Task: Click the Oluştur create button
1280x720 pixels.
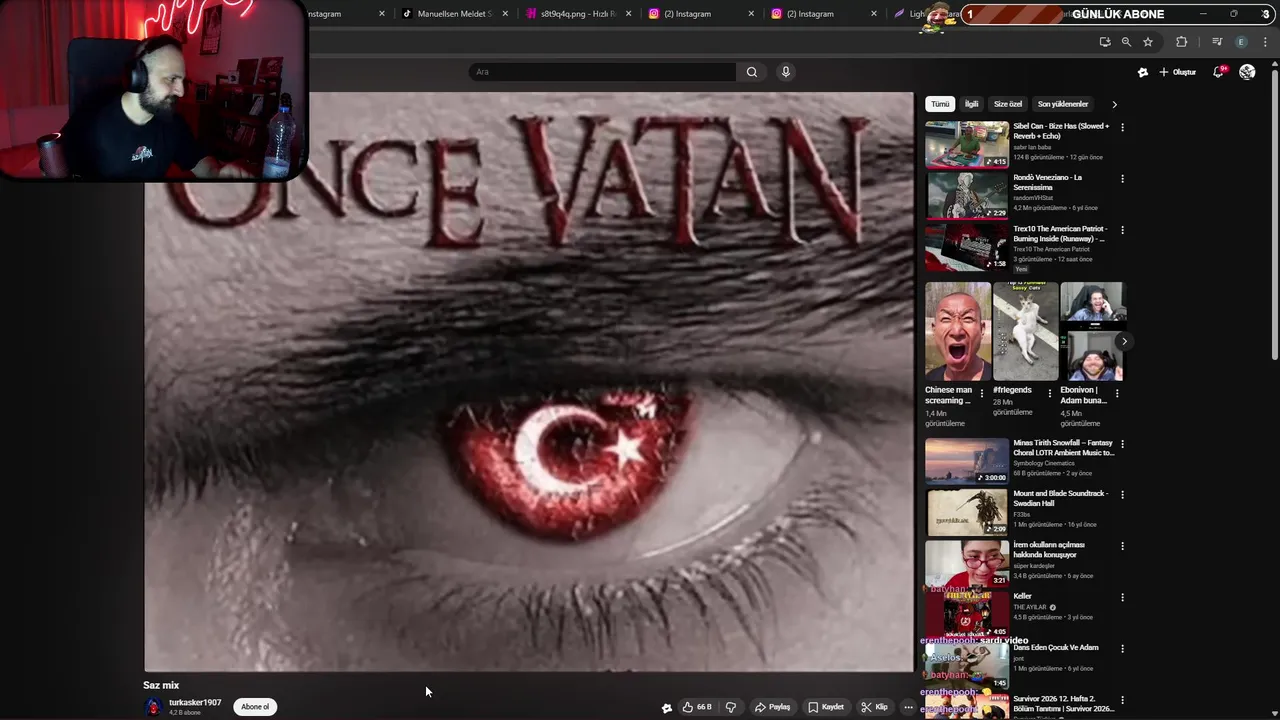Action: (x=1178, y=72)
